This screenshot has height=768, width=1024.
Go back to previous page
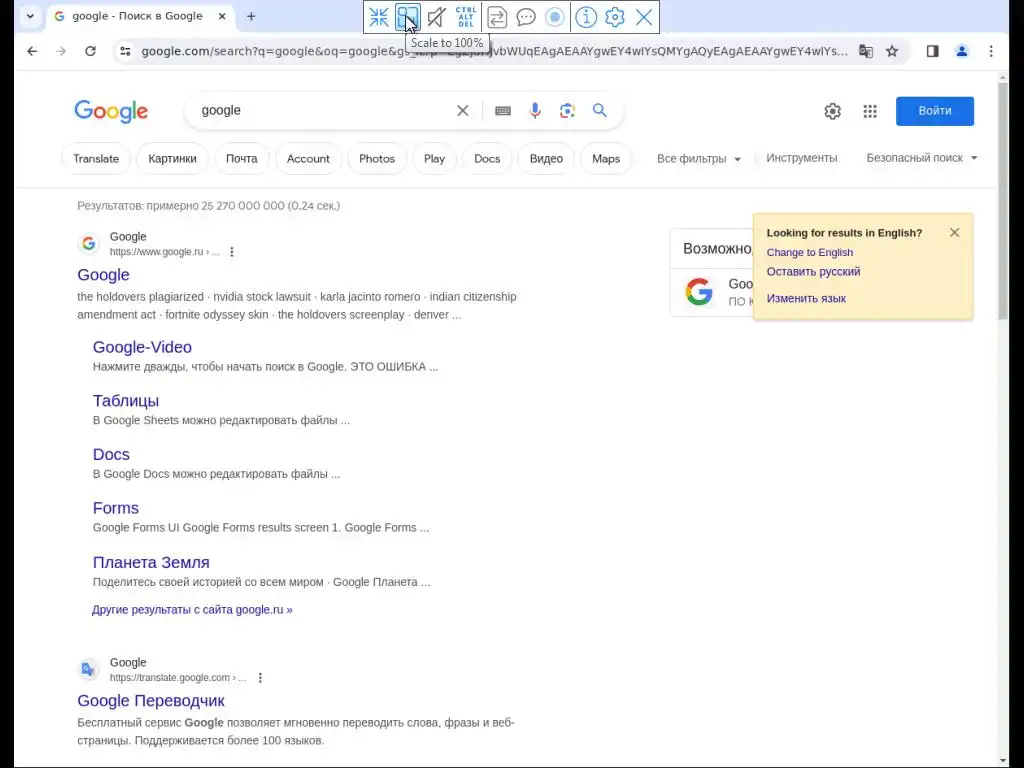tap(32, 51)
